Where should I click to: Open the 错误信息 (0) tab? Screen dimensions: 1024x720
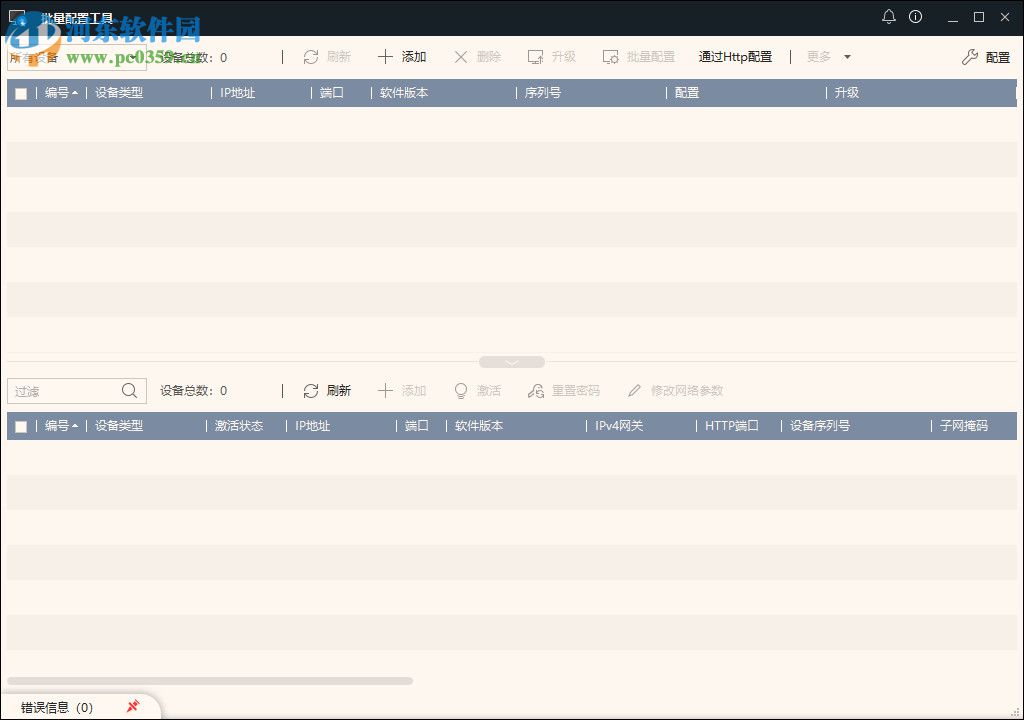point(57,708)
